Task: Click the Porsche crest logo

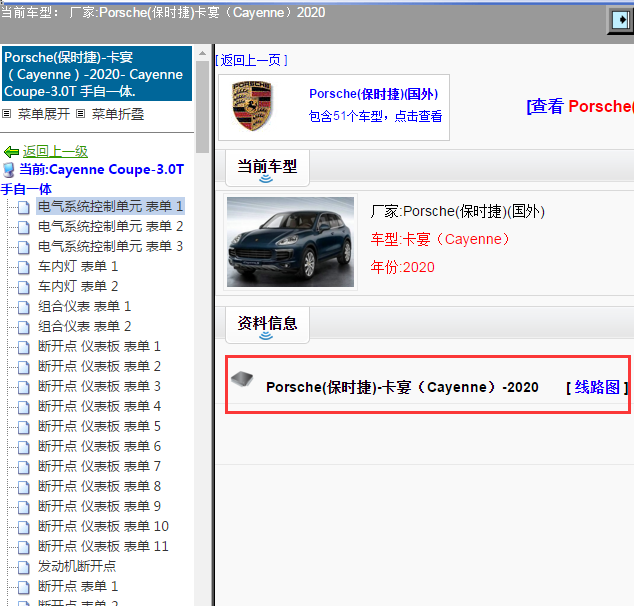Action: tap(251, 106)
